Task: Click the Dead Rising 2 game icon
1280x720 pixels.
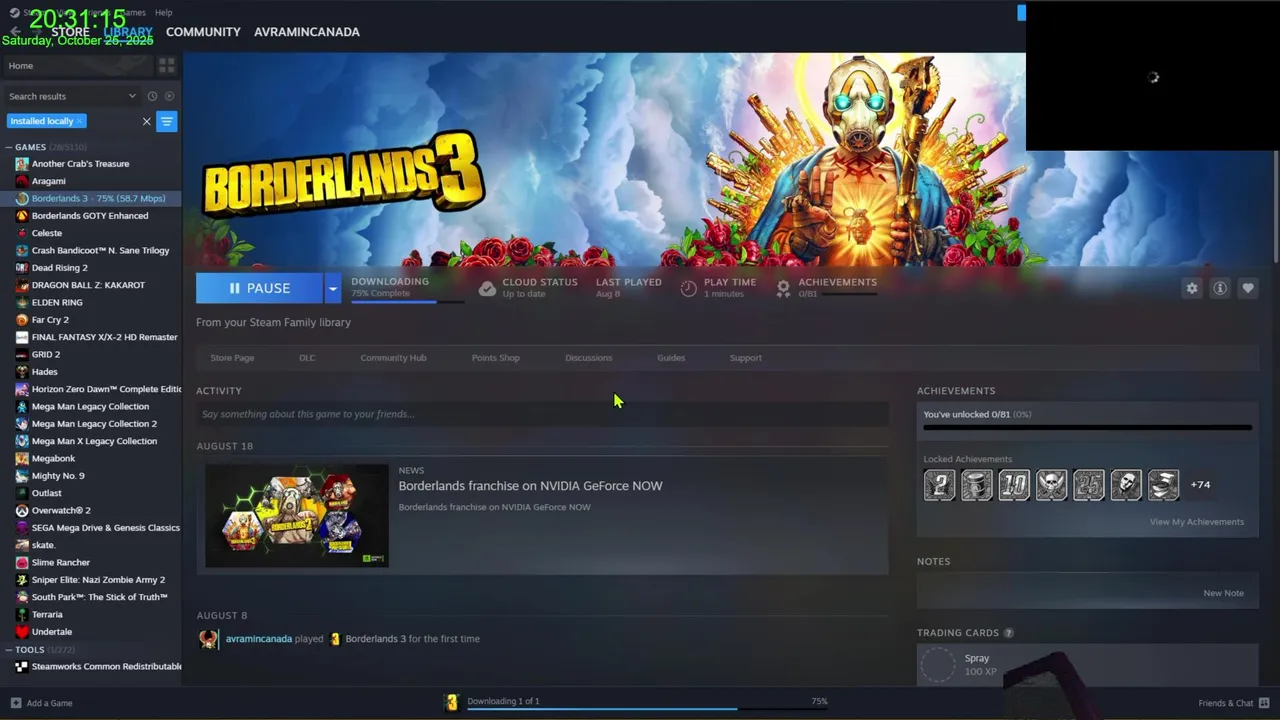Action: point(22,268)
